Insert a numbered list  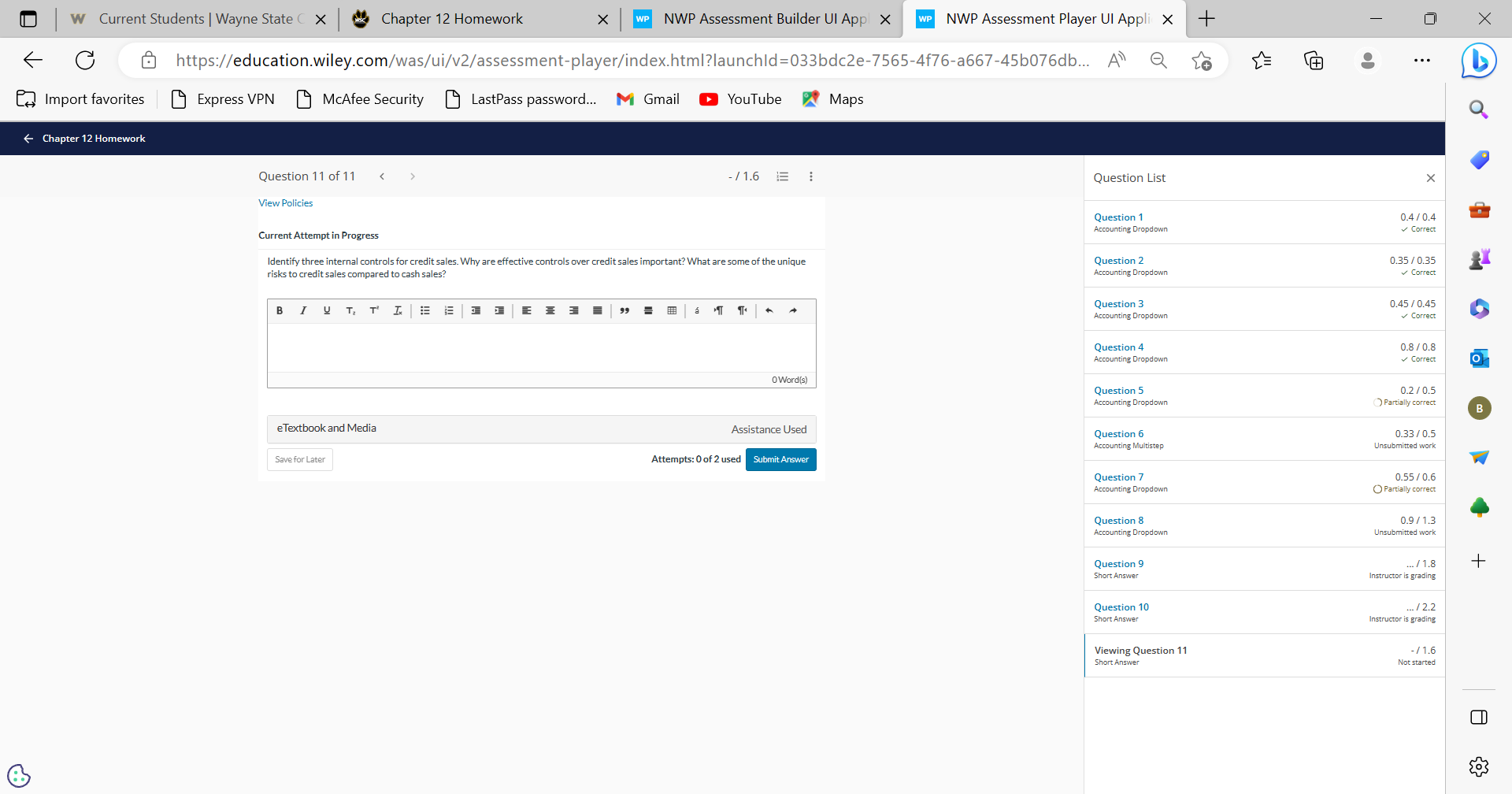tap(449, 310)
